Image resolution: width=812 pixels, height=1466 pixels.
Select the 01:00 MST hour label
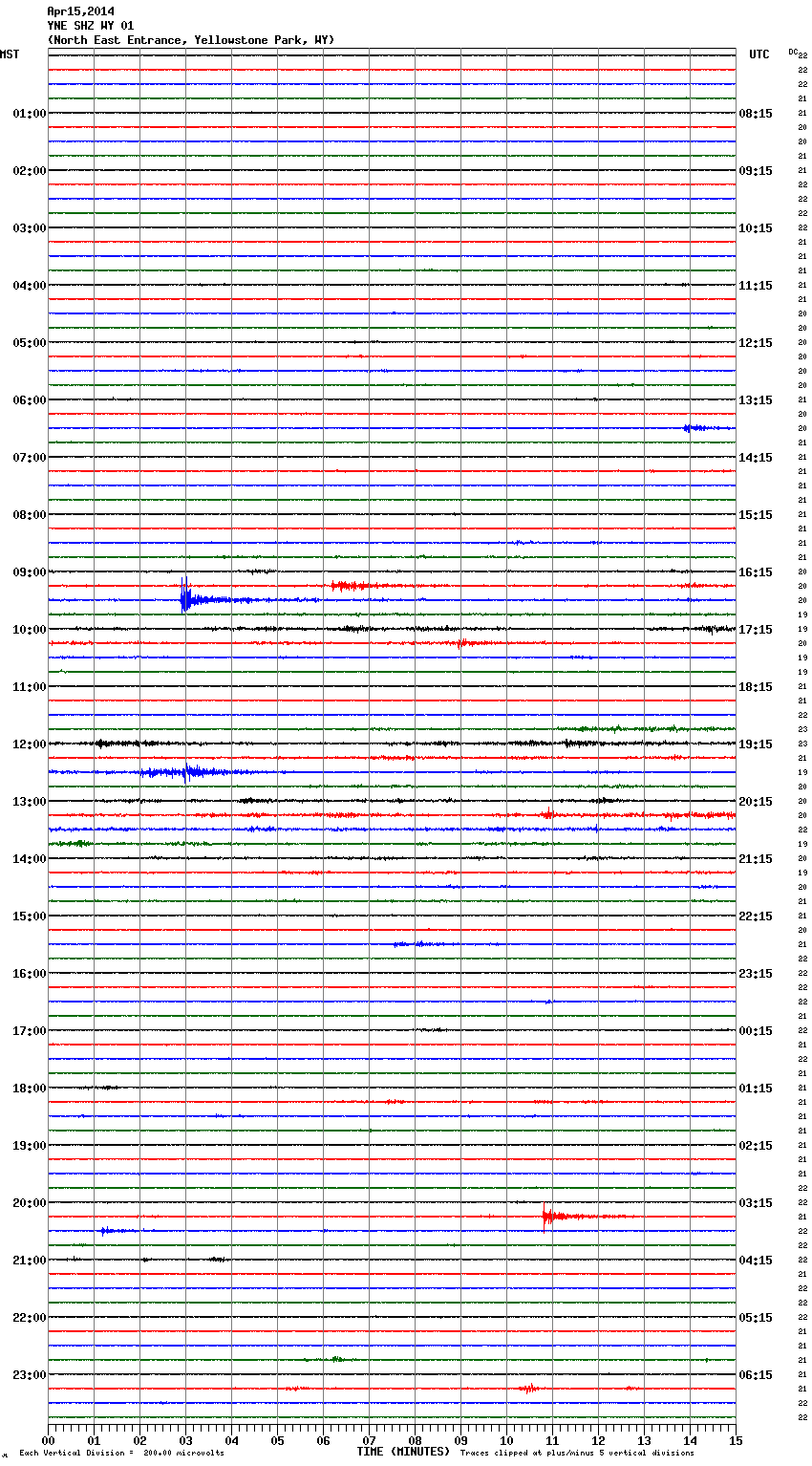tap(30, 114)
